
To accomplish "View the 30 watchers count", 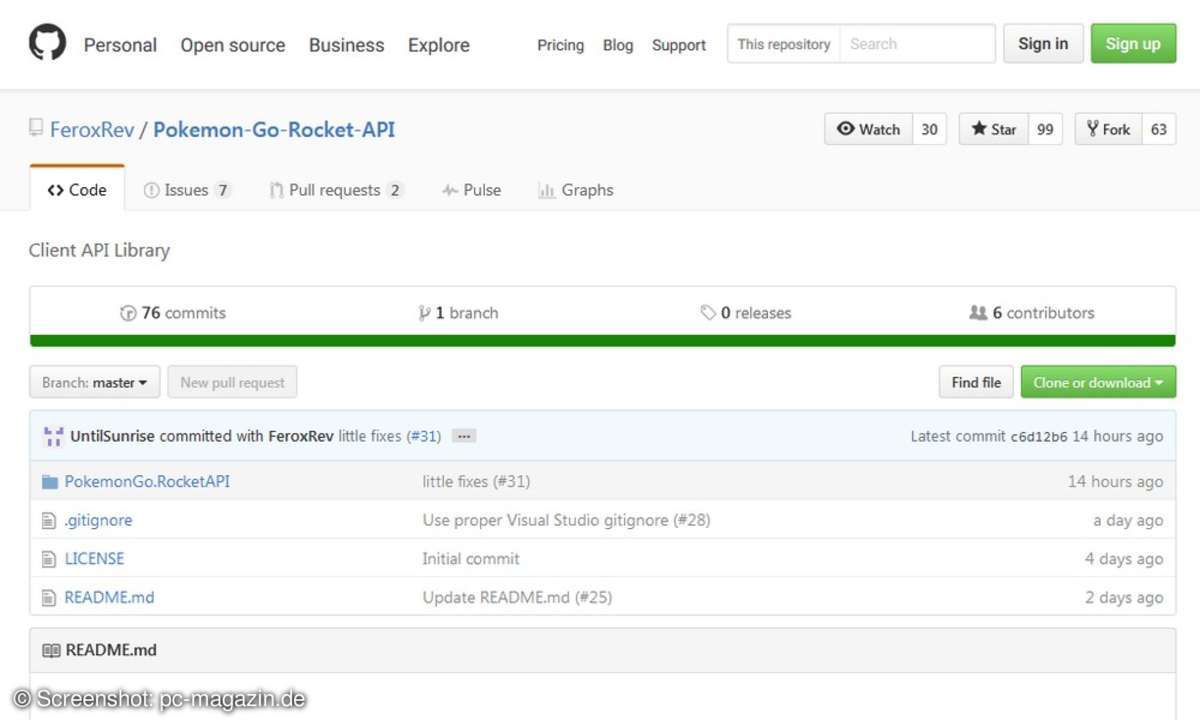I will click(x=929, y=129).
